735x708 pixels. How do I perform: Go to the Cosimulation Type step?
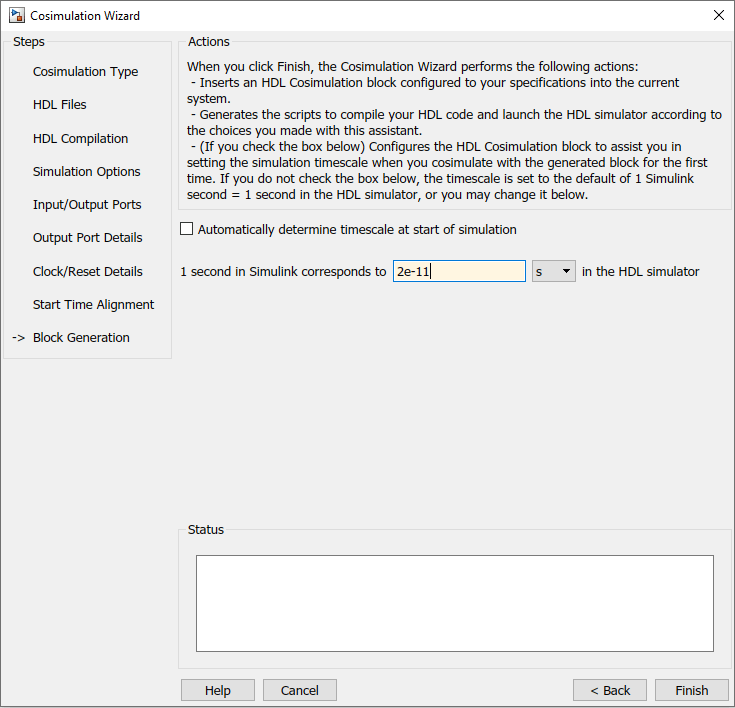tap(85, 72)
